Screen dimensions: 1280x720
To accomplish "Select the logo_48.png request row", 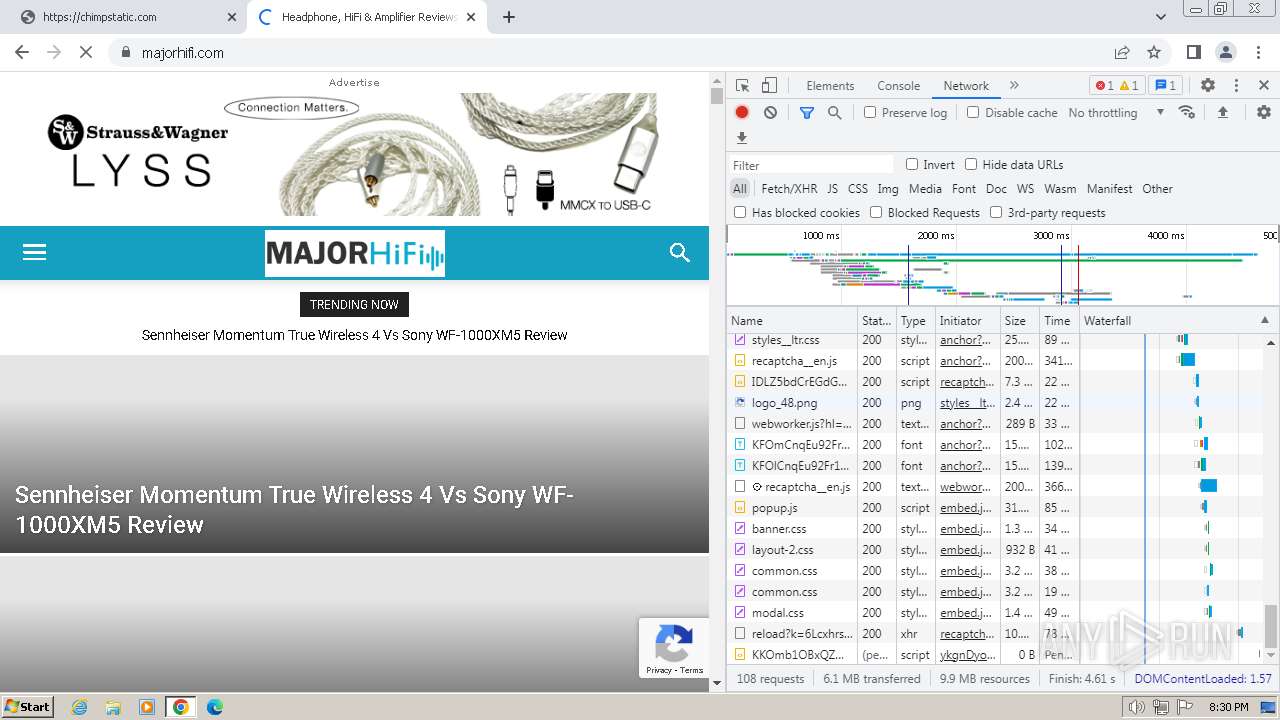I will click(x=996, y=403).
